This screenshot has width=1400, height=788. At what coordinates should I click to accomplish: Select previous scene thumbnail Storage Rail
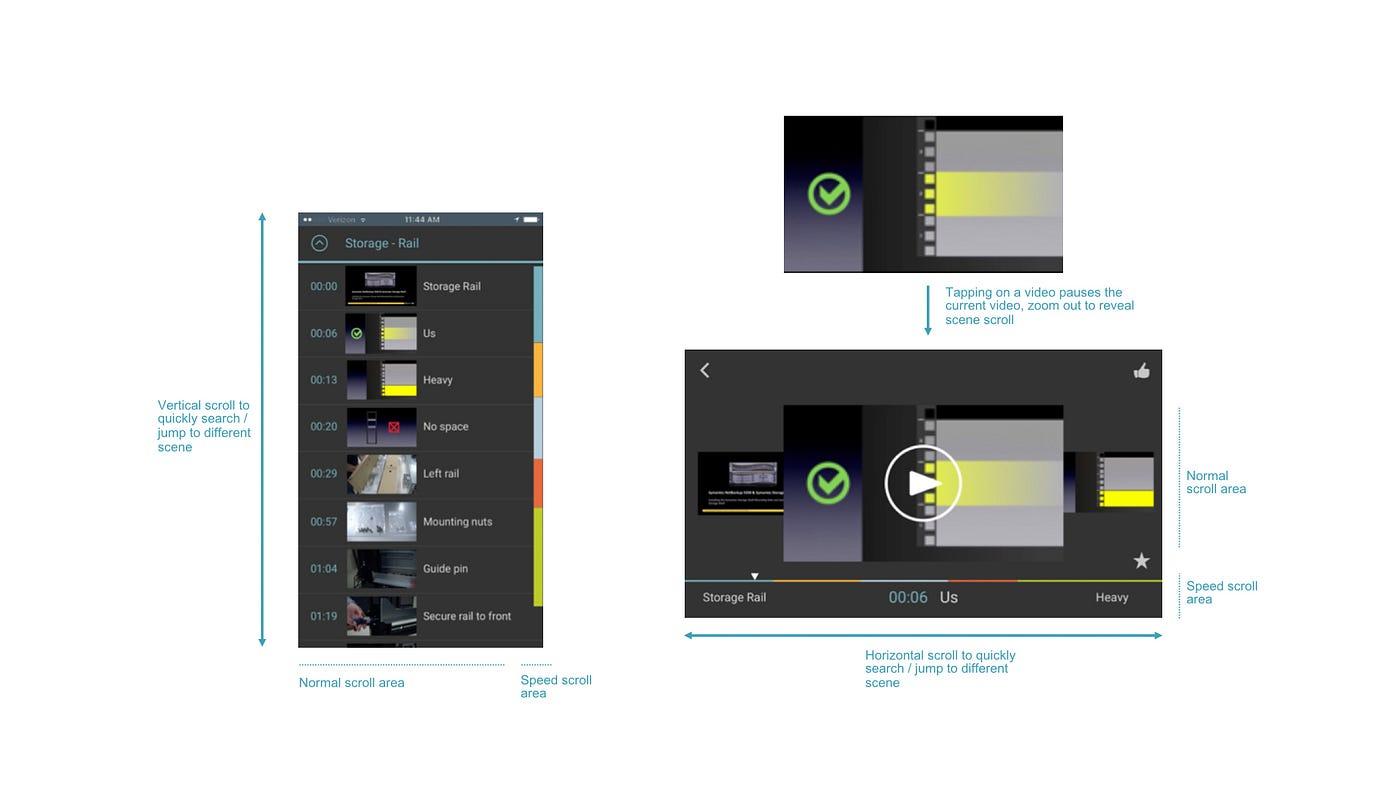740,483
